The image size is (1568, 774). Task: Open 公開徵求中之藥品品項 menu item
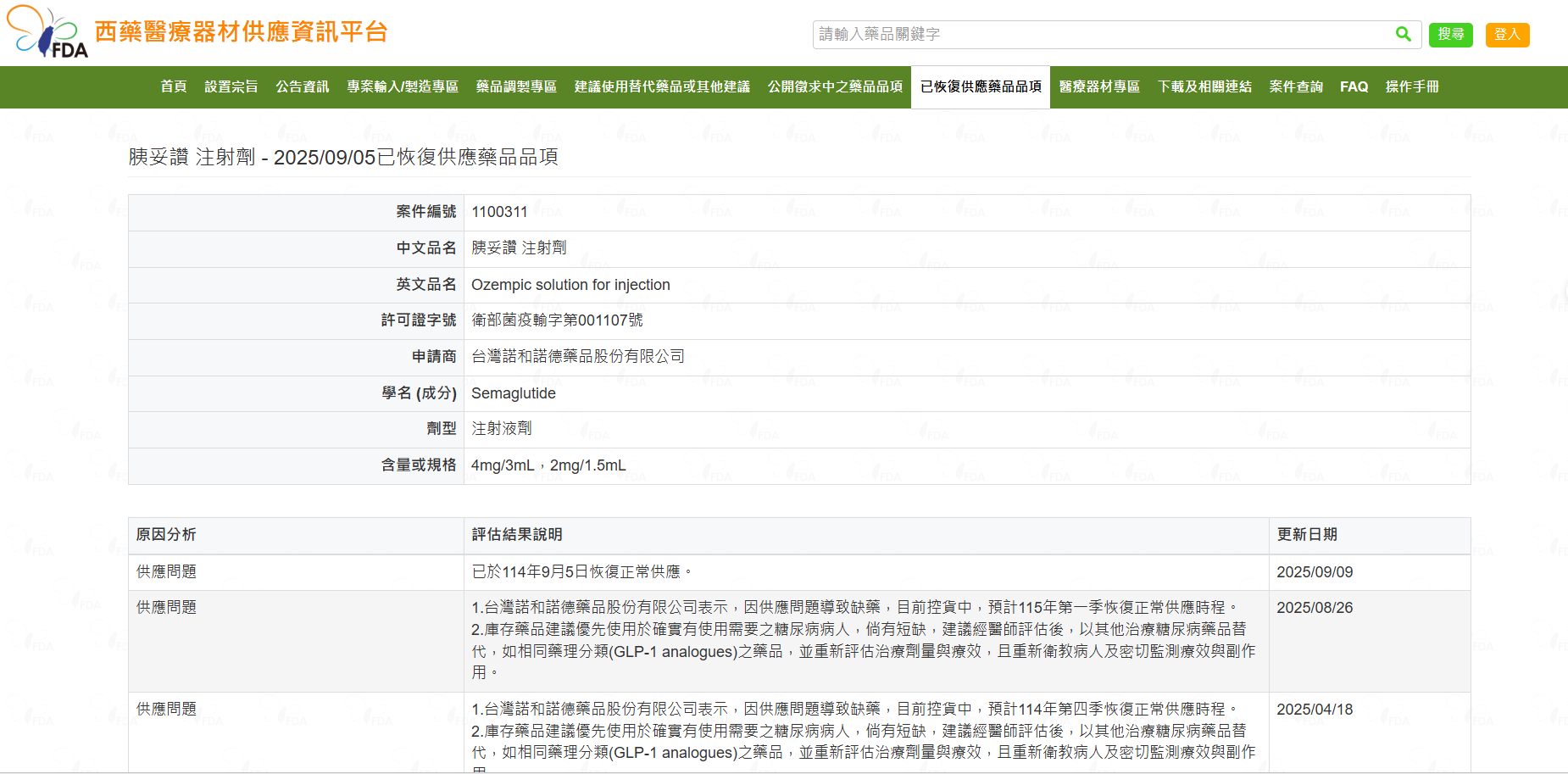[x=835, y=86]
